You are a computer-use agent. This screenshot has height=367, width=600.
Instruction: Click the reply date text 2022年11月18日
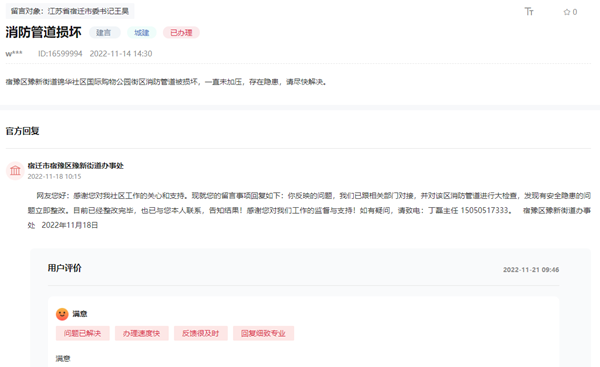[x=70, y=225]
